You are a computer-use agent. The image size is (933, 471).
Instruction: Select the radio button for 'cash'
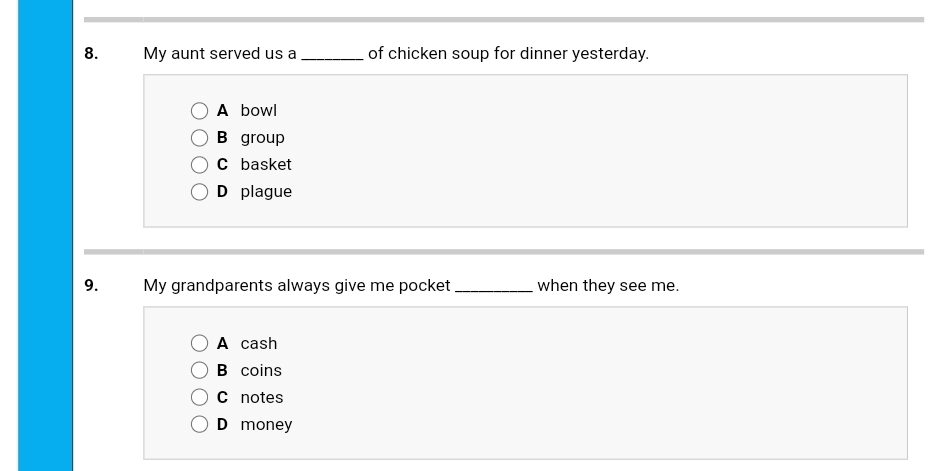tap(200, 344)
